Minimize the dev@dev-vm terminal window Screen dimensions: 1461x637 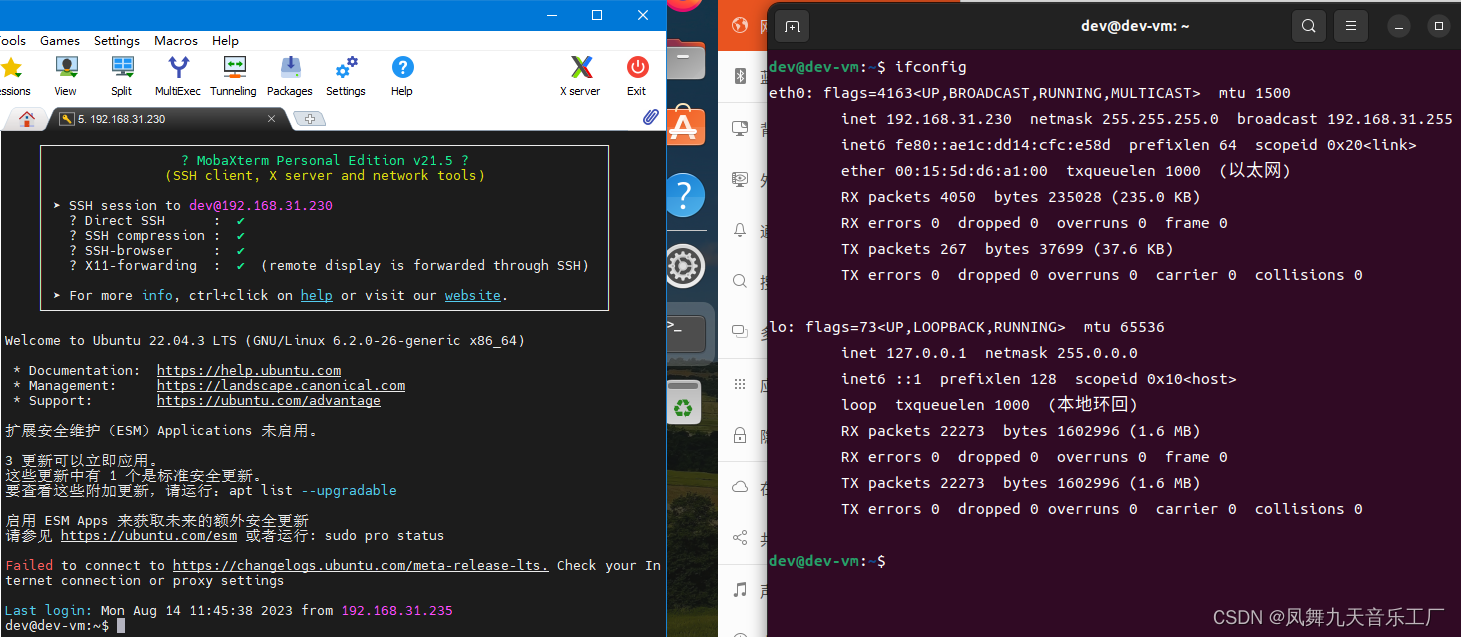click(1400, 26)
